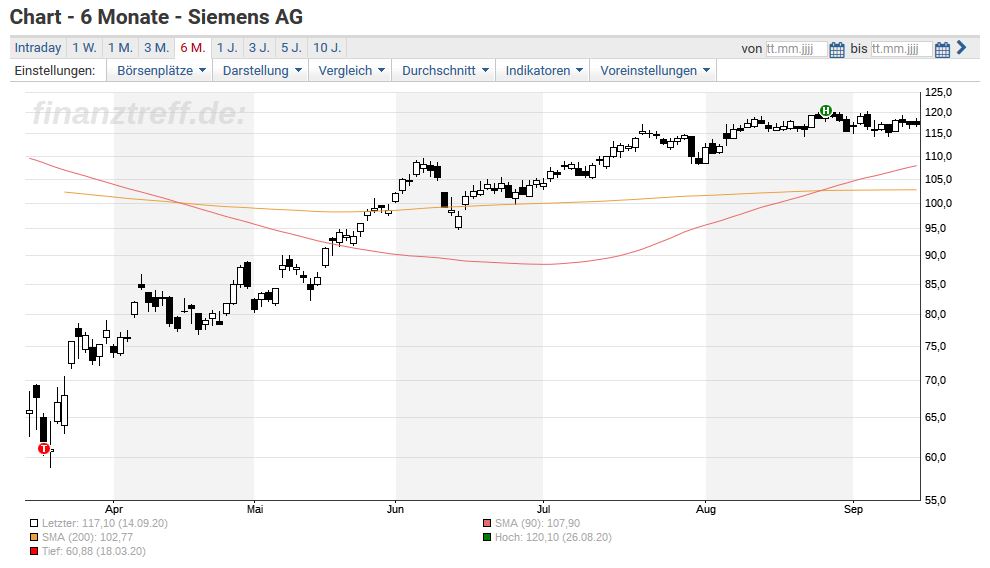Click the 'Apr' x-axis month label
Viewport: 990px width, 568px height.
click(x=114, y=509)
